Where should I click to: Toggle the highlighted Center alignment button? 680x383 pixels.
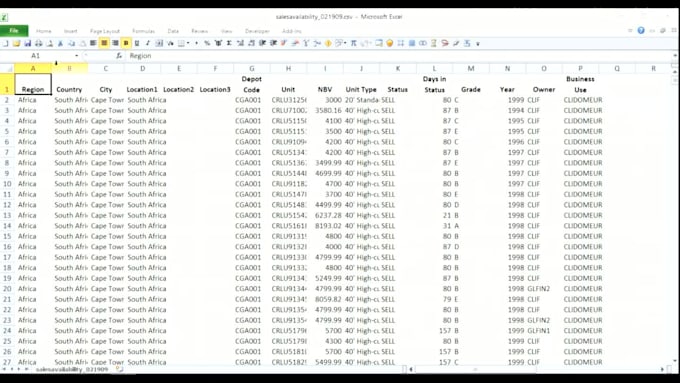pyautogui.click(x=104, y=43)
